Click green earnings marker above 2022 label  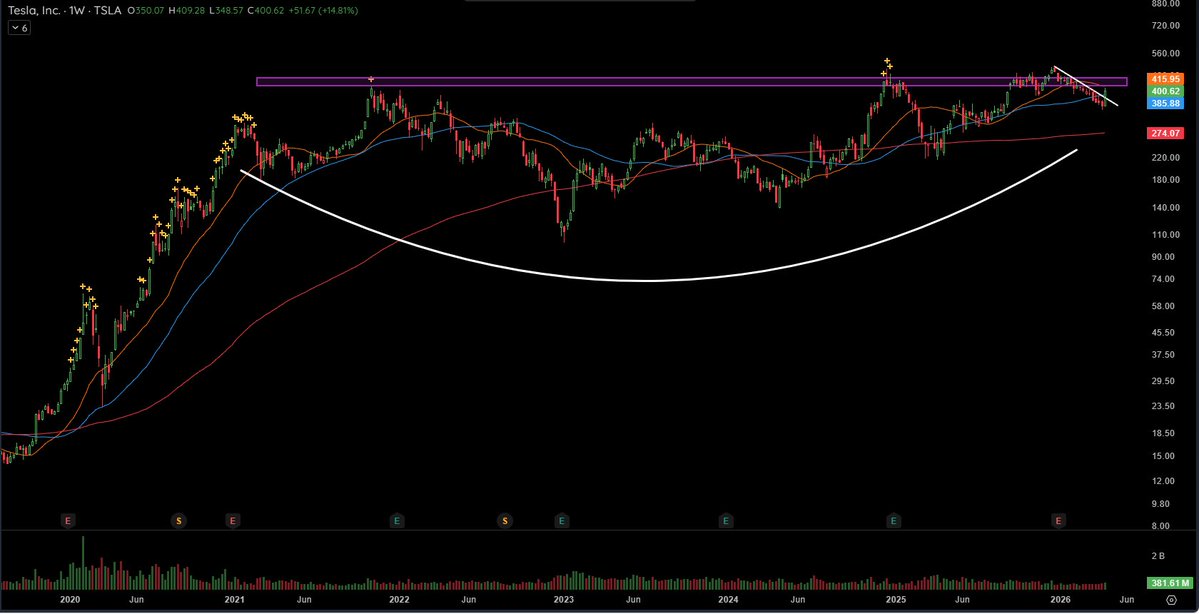pyautogui.click(x=397, y=521)
